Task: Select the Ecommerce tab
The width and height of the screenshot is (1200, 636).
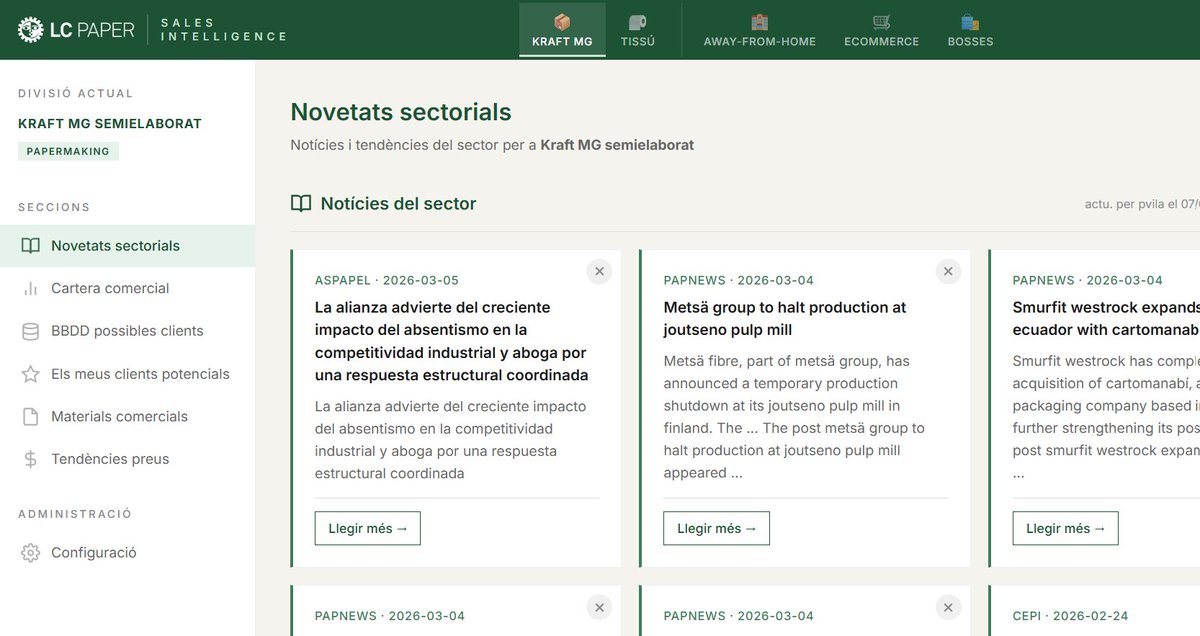Action: (881, 30)
